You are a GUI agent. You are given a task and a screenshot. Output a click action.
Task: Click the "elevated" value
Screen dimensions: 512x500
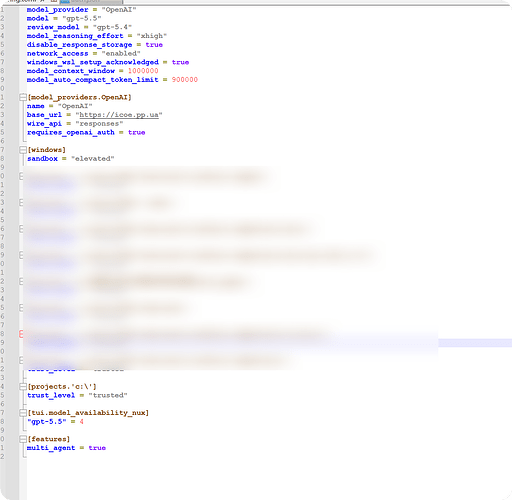[93, 159]
